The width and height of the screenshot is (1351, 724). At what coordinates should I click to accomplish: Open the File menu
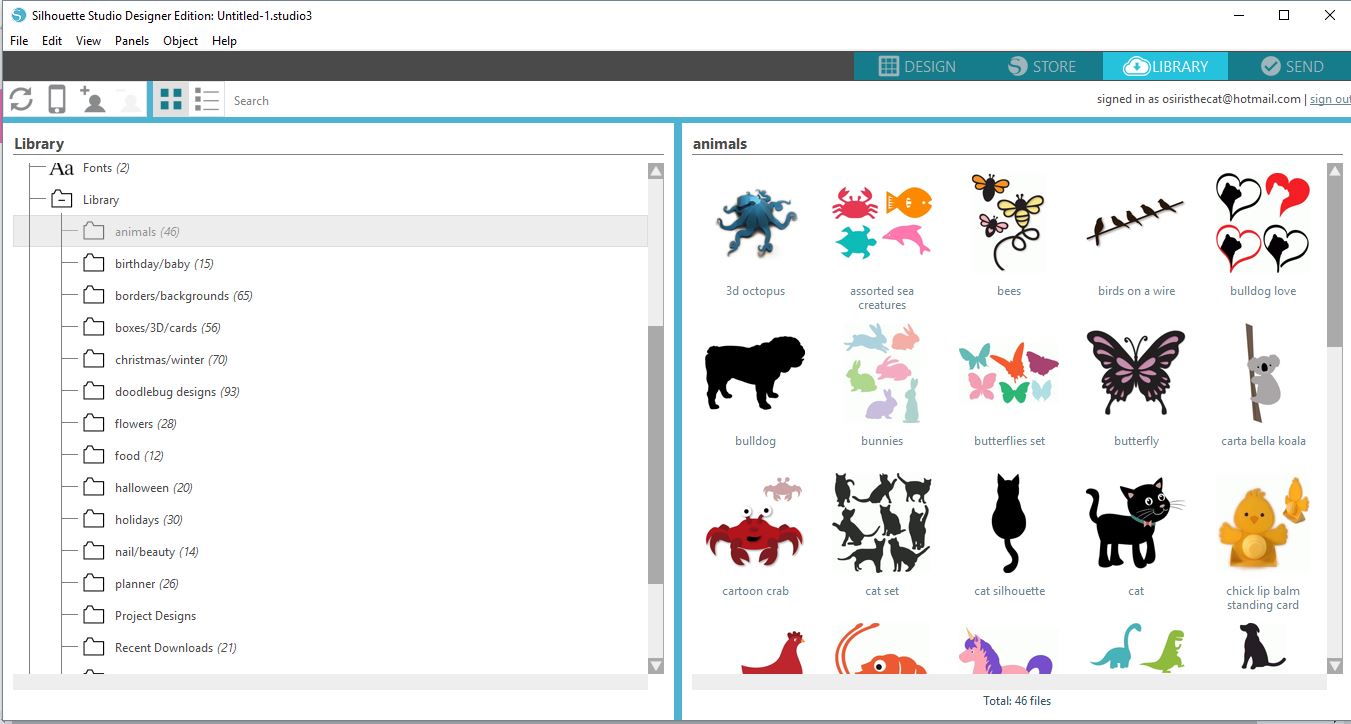[19, 41]
